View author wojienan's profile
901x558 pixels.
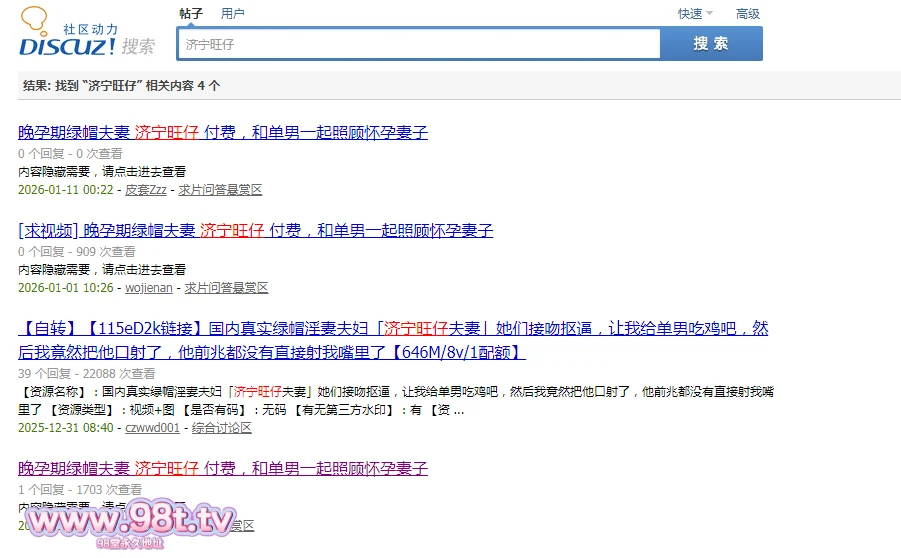(x=148, y=288)
